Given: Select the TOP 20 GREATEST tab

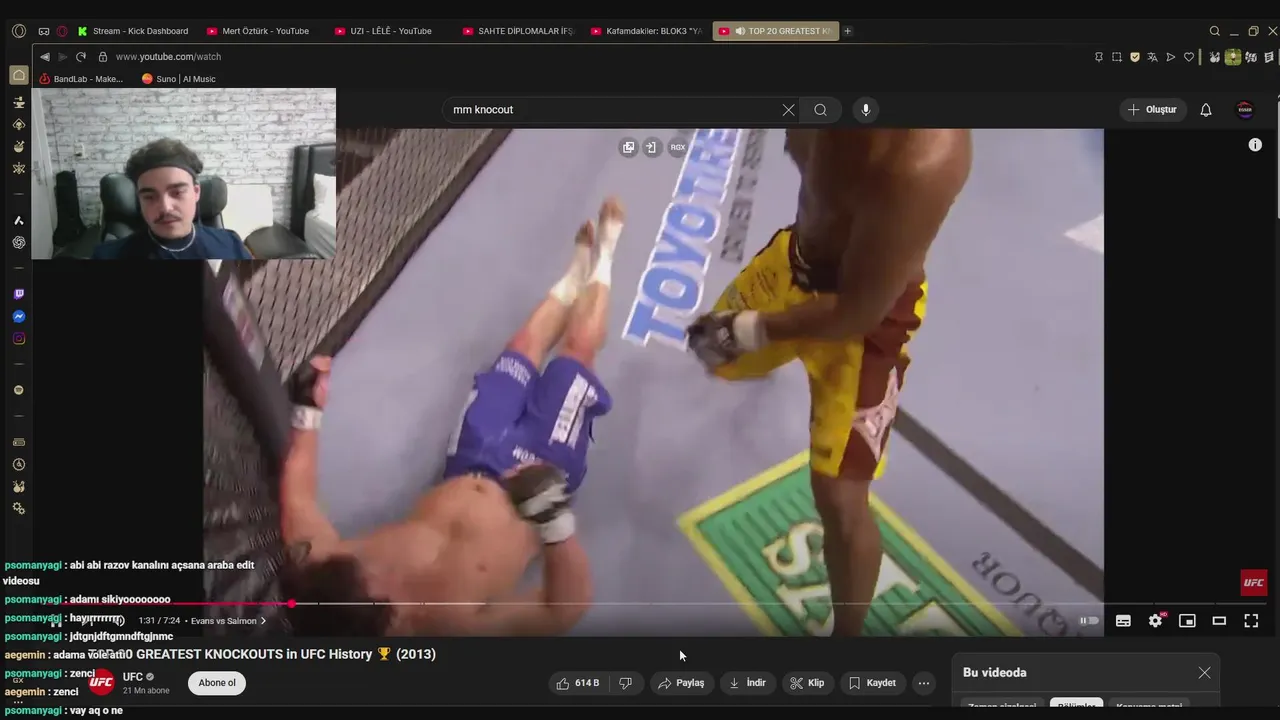Looking at the screenshot, I should [x=776, y=31].
